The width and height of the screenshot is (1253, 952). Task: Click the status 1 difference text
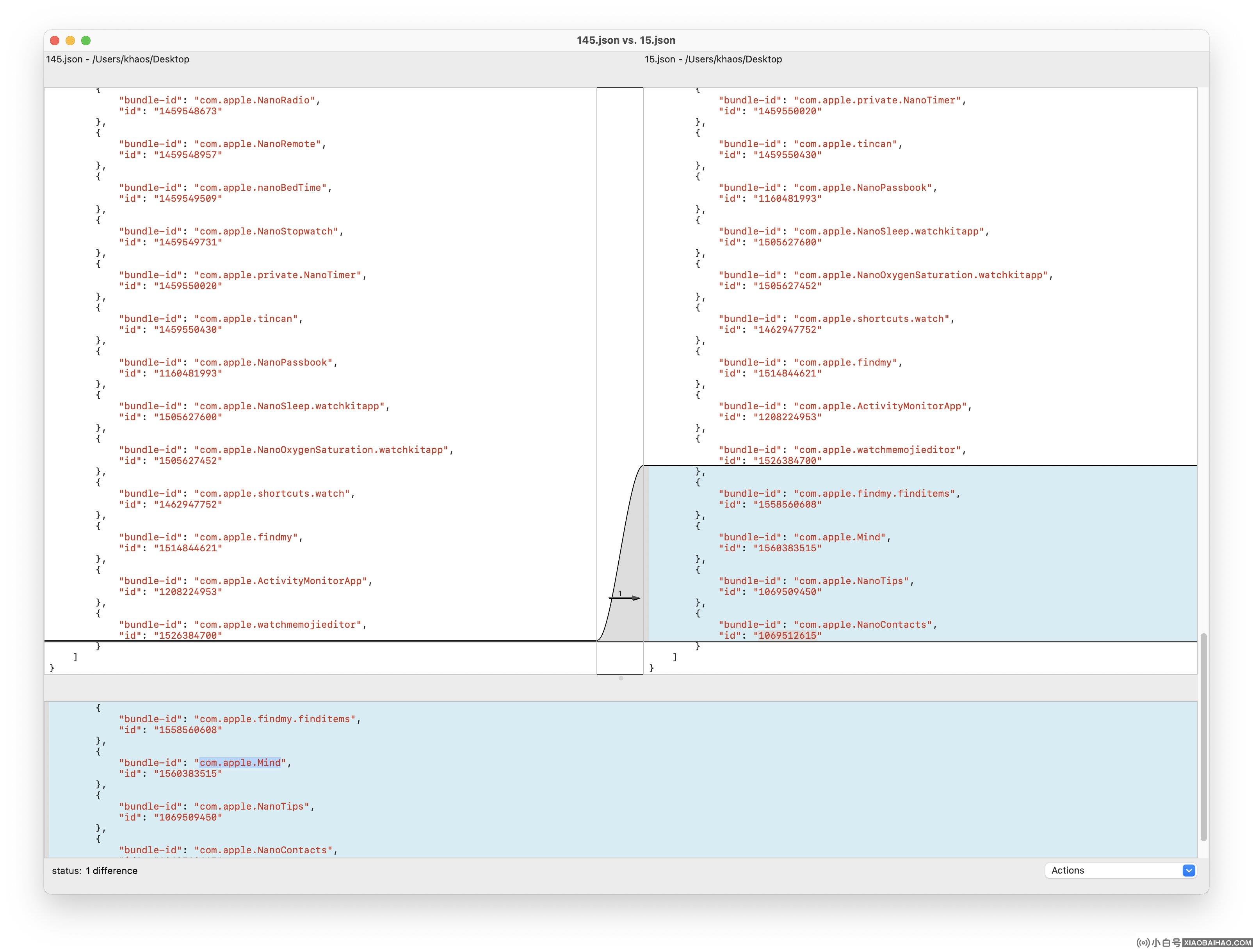tap(95, 870)
